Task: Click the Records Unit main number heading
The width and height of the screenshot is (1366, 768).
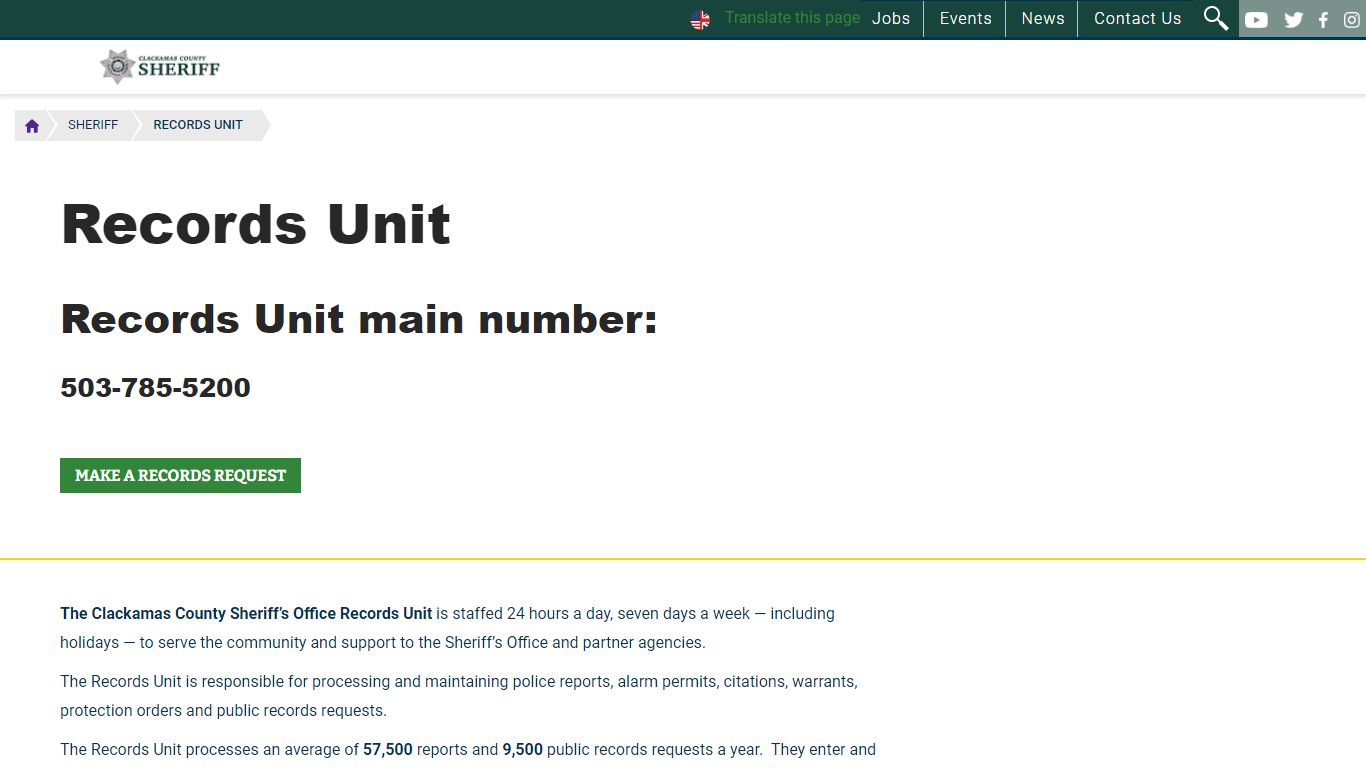Action: point(359,320)
